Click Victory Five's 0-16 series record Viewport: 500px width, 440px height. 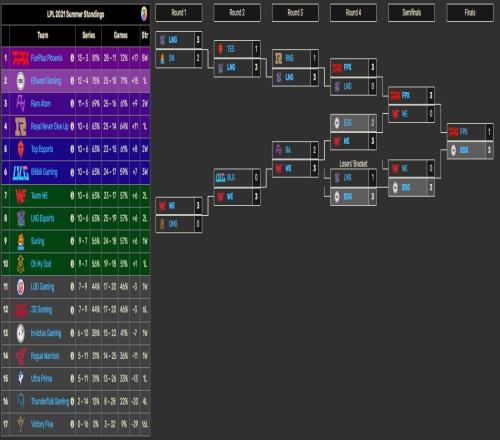(x=83, y=424)
